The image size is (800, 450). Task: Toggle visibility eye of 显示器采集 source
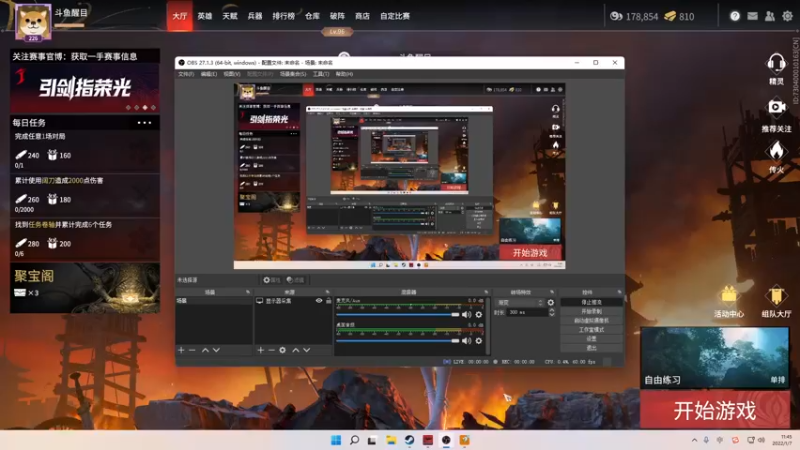319,301
